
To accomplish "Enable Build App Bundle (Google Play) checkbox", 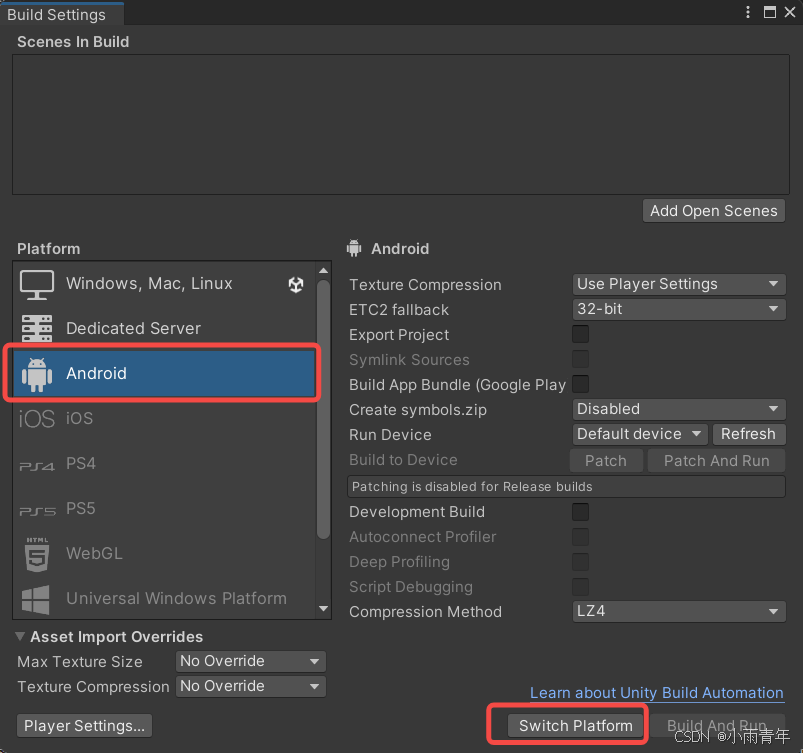I will pyautogui.click(x=580, y=384).
